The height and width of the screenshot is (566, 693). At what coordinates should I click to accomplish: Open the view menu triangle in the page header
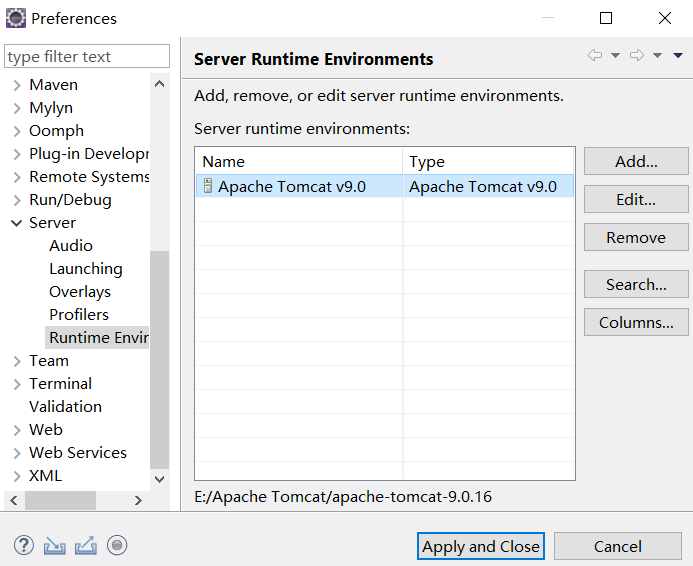coord(678,55)
